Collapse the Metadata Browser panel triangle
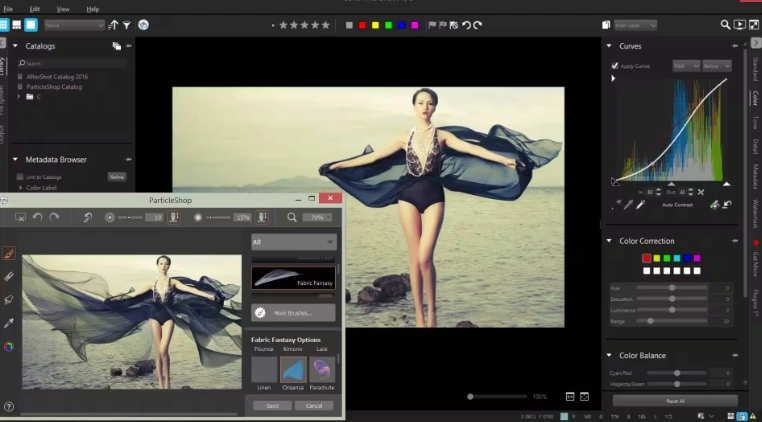This screenshot has height=422, width=762. [15, 159]
